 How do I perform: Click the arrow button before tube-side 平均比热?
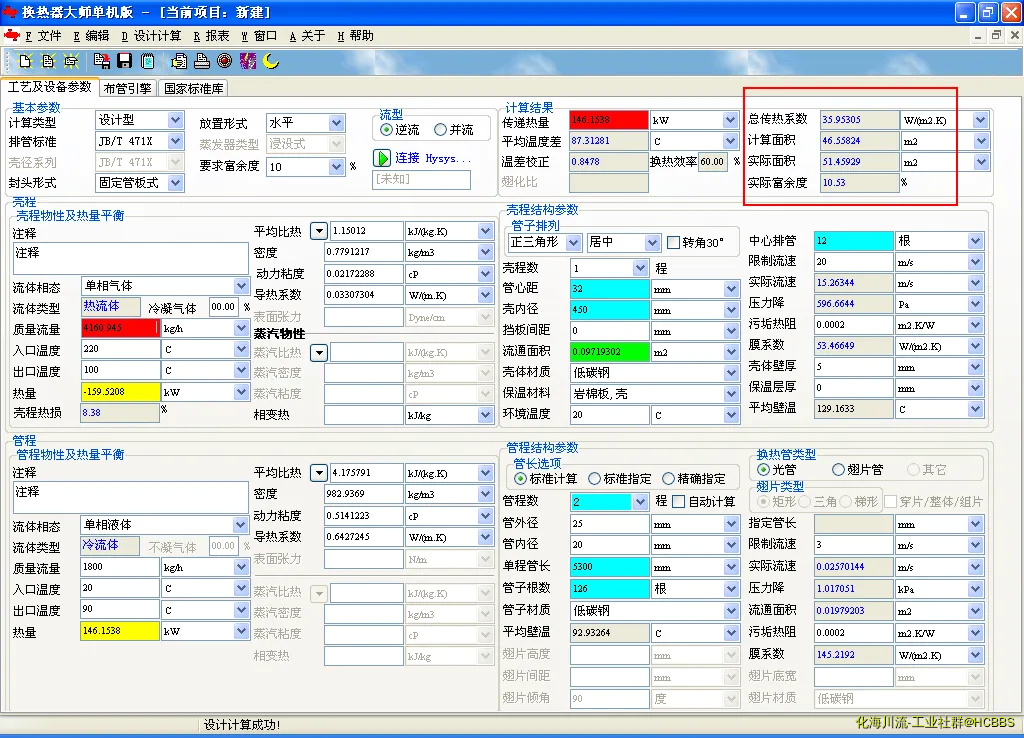tap(318, 473)
